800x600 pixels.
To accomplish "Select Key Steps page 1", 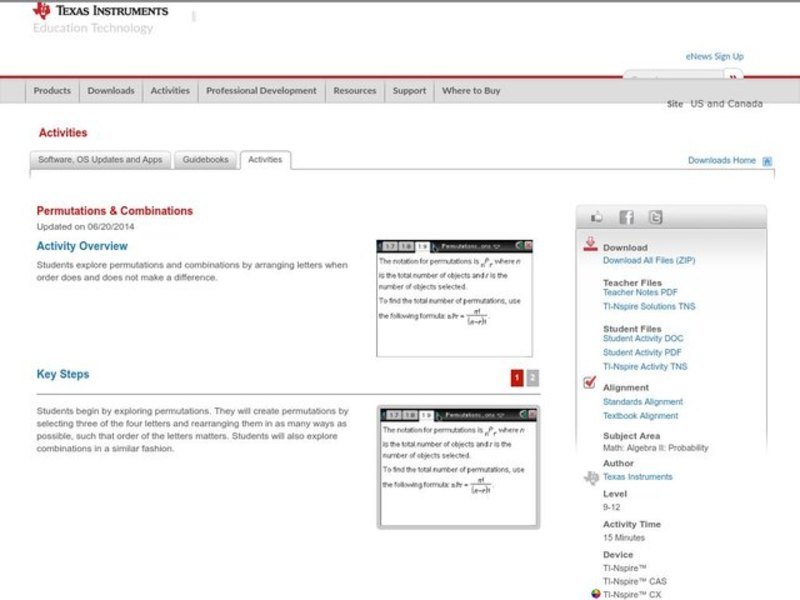I will (517, 378).
